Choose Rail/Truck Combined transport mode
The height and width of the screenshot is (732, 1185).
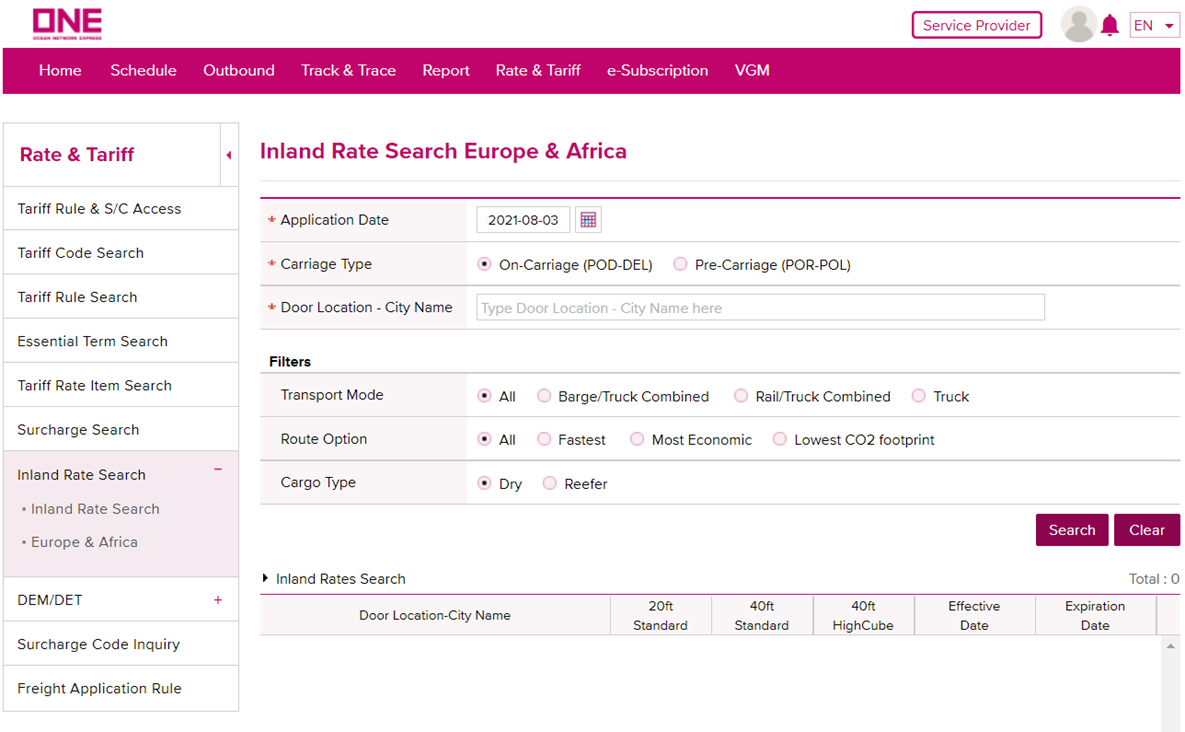(741, 396)
